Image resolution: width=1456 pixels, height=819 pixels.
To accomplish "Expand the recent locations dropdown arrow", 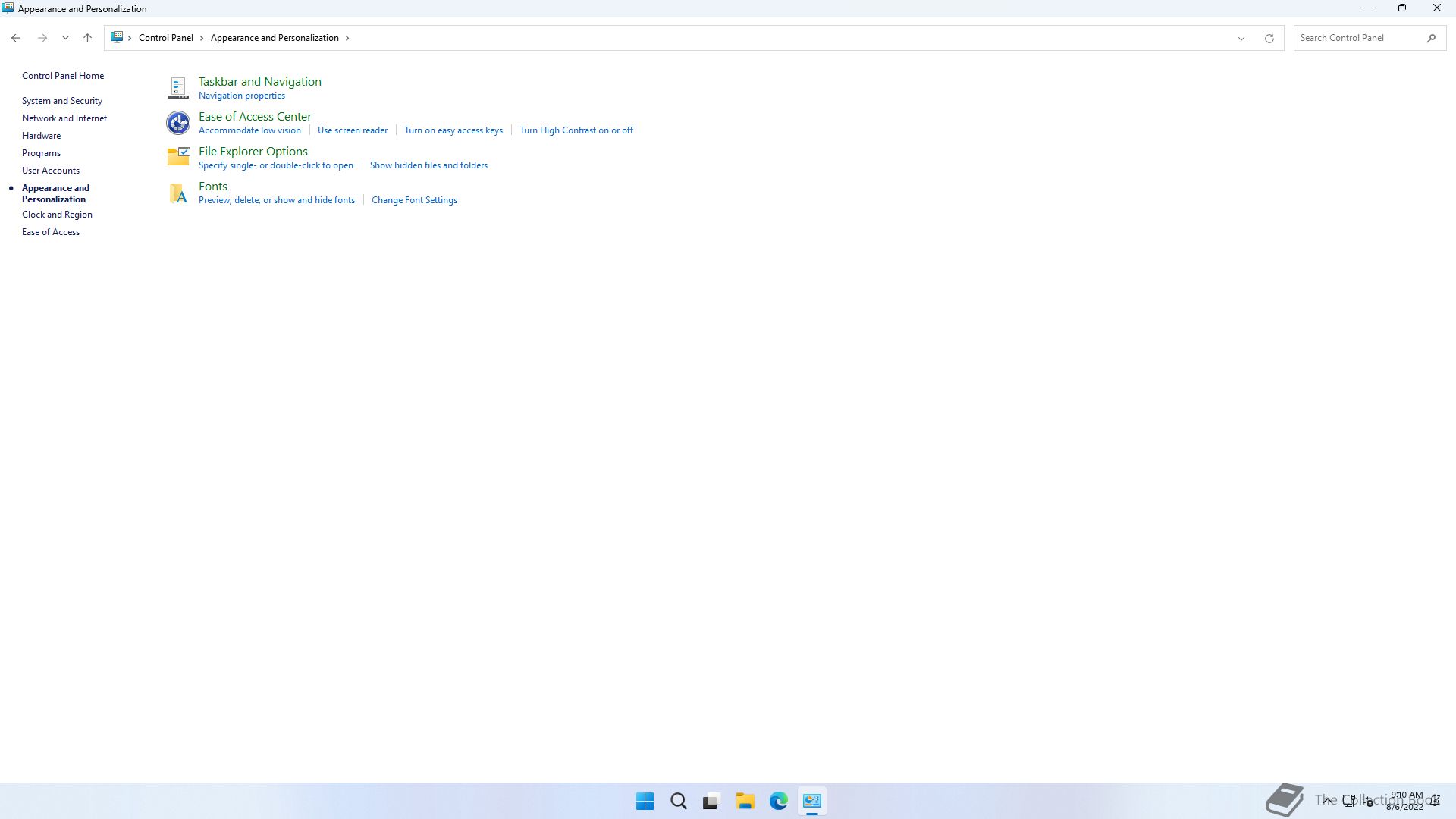I will (65, 38).
